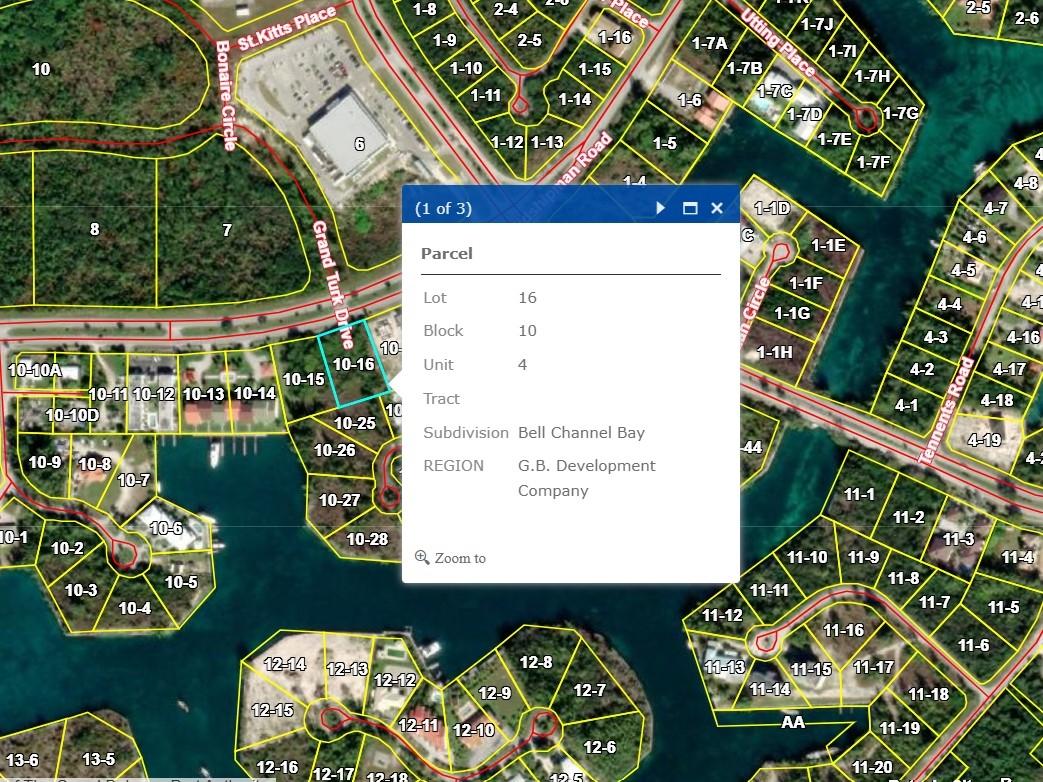Select parcel 10-13 on the map
This screenshot has width=1043, height=782.
(x=204, y=394)
